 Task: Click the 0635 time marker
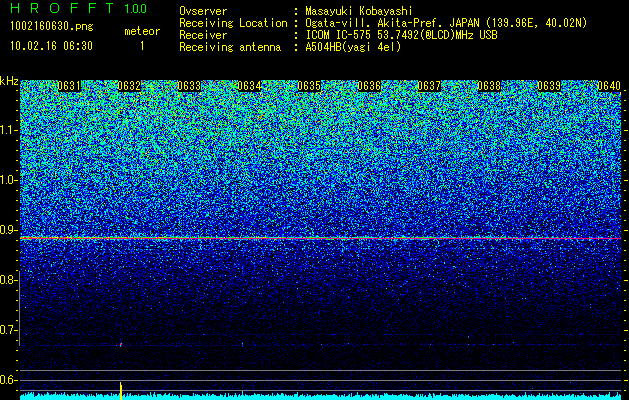(x=309, y=86)
